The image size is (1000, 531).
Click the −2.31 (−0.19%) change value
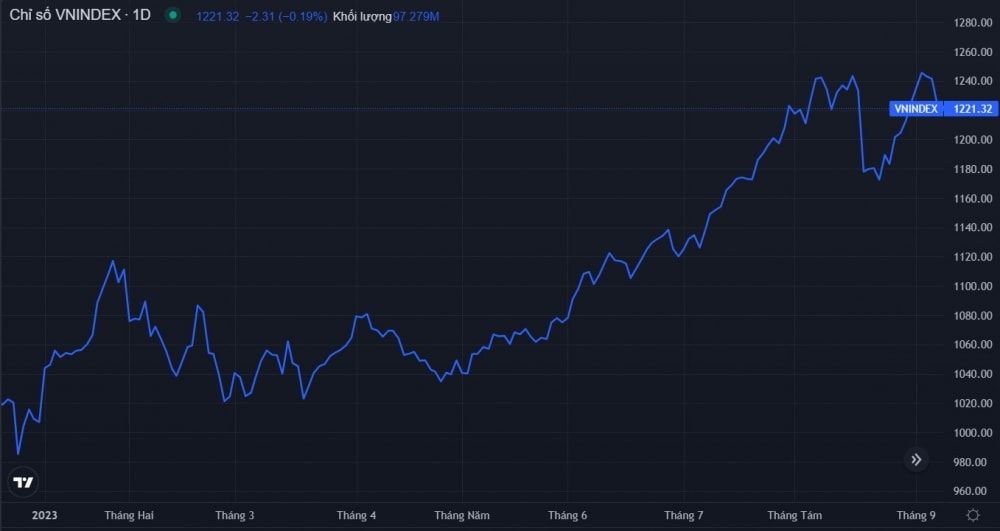286,17
